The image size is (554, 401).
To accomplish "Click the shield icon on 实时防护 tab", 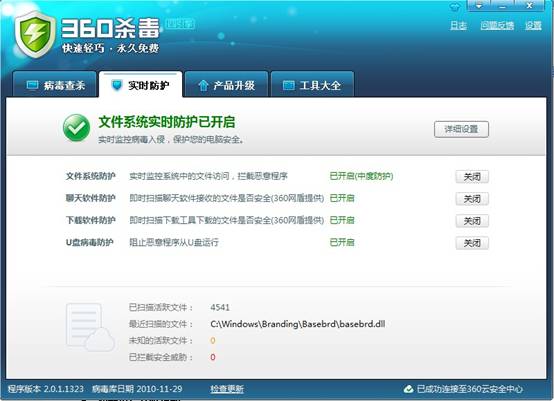I will [117, 85].
